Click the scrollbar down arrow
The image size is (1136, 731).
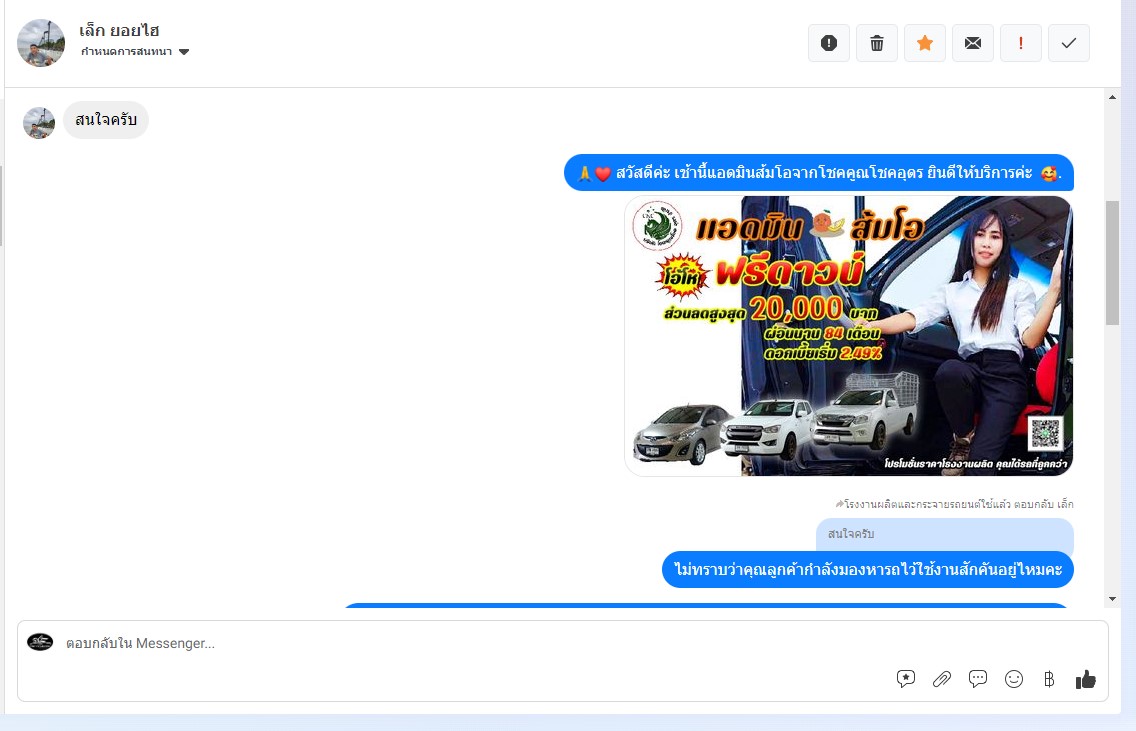(x=1113, y=599)
